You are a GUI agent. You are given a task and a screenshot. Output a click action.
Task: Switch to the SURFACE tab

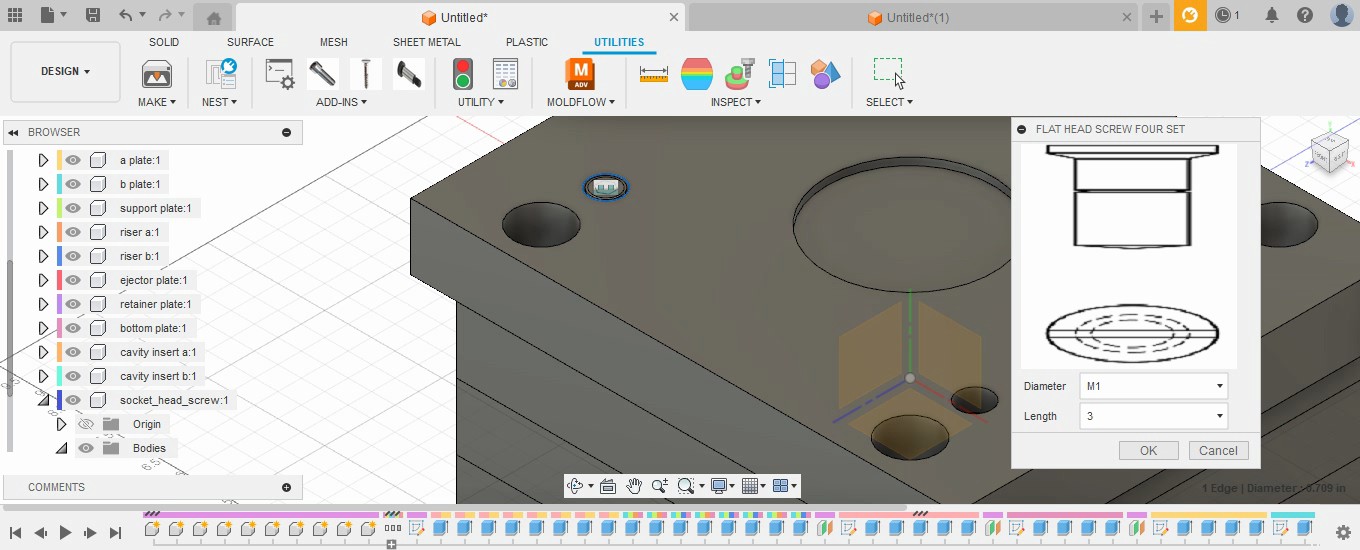click(250, 42)
